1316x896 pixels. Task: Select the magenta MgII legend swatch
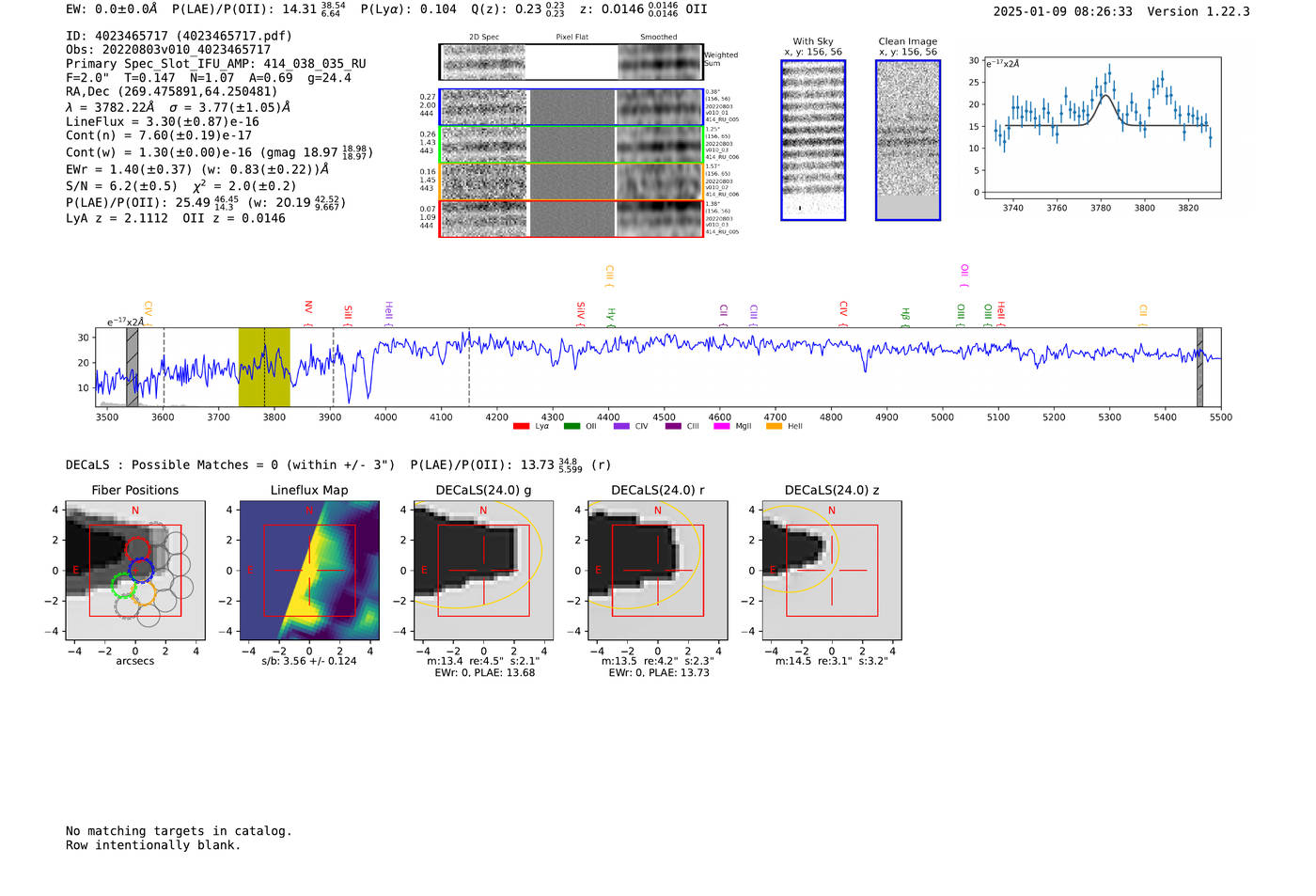721,427
